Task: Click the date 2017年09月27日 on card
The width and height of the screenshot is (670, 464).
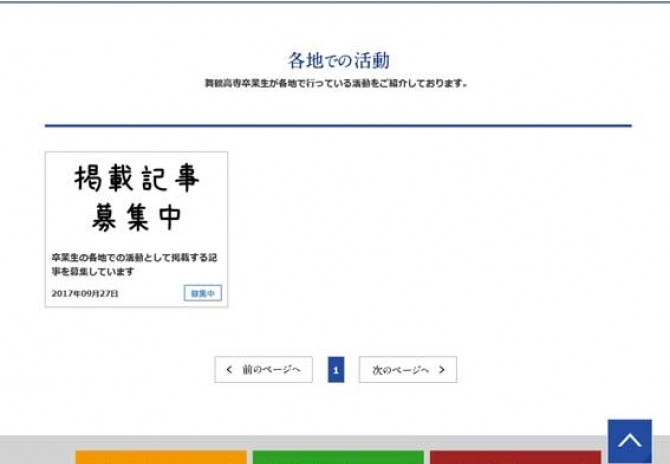Action: point(85,294)
